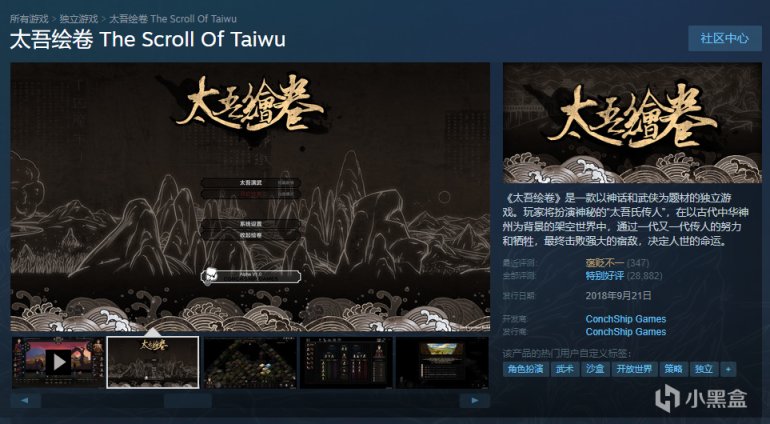Click the game header capsule image
The image size is (770, 424).
[632, 123]
